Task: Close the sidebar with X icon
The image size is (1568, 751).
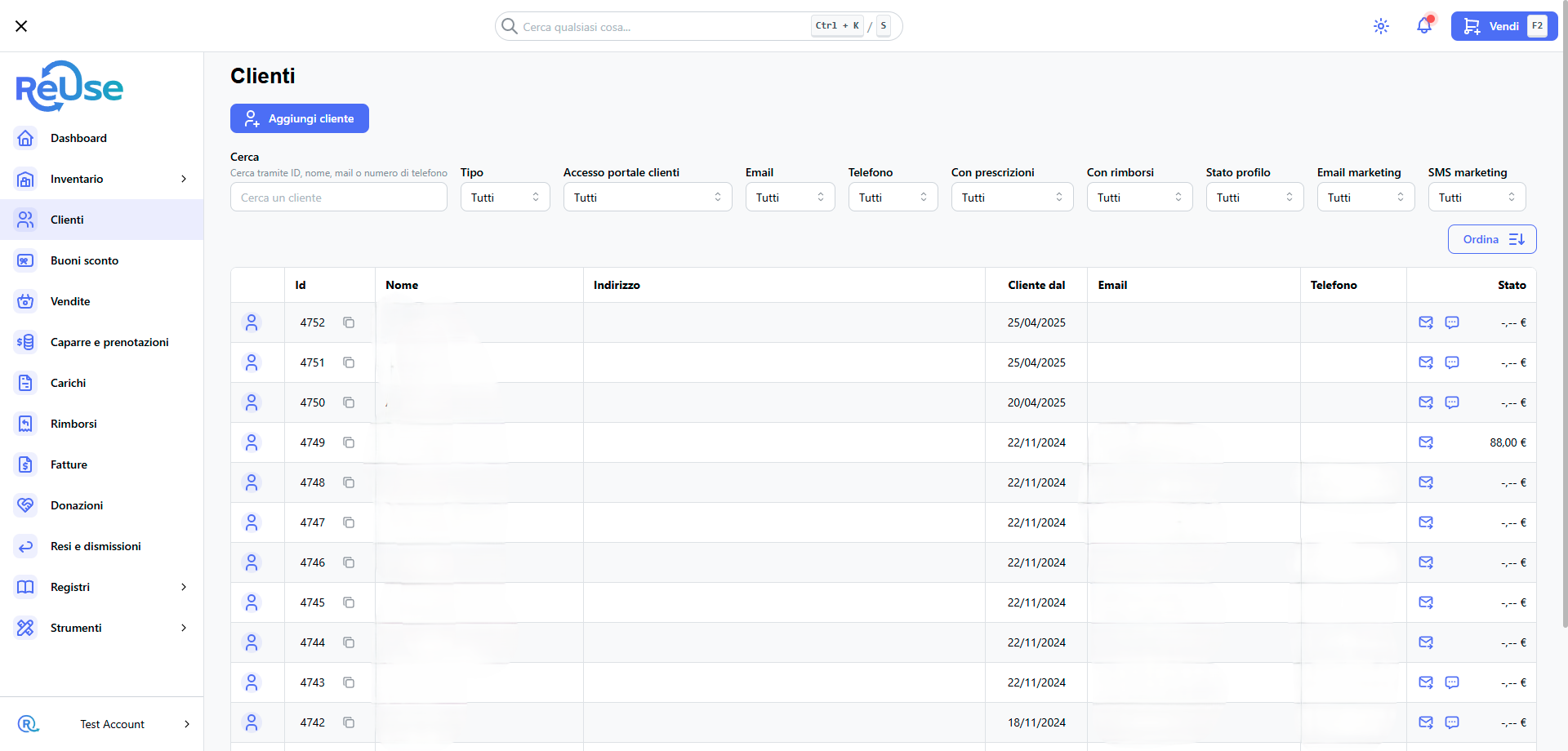Action: [x=21, y=26]
